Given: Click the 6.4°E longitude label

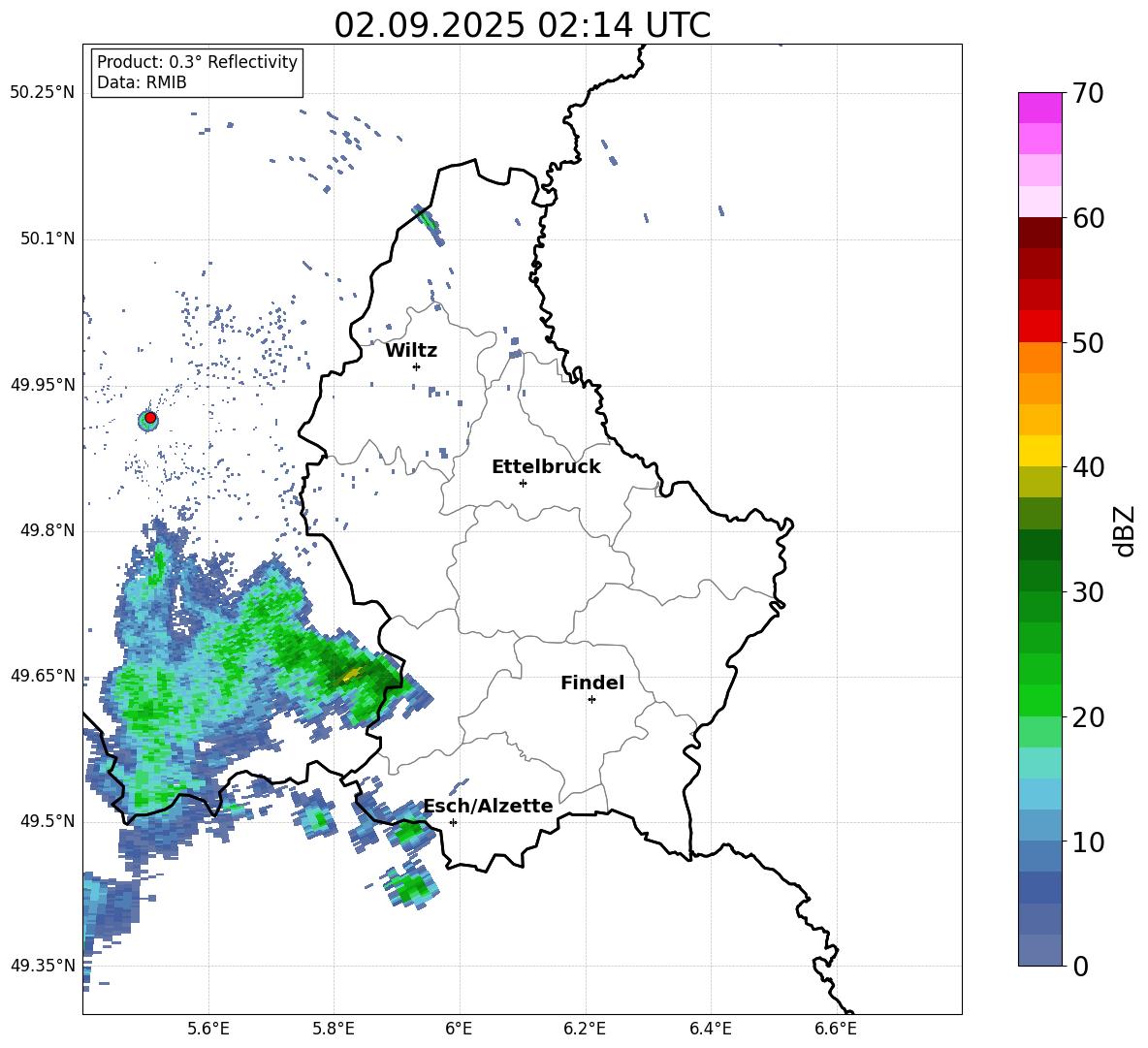Looking at the screenshot, I should tap(710, 1029).
